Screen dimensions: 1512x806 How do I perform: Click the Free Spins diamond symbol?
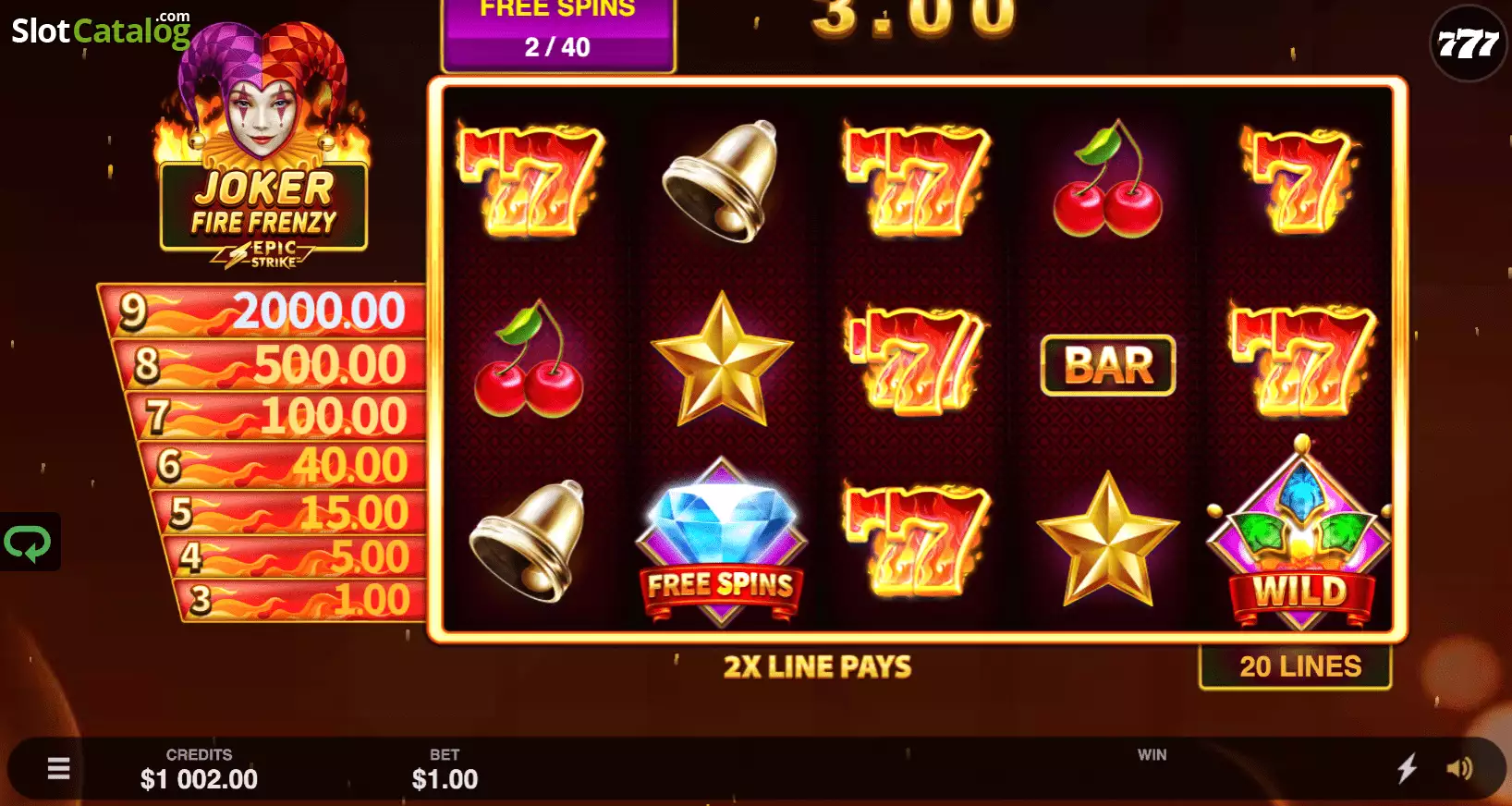coord(721,543)
